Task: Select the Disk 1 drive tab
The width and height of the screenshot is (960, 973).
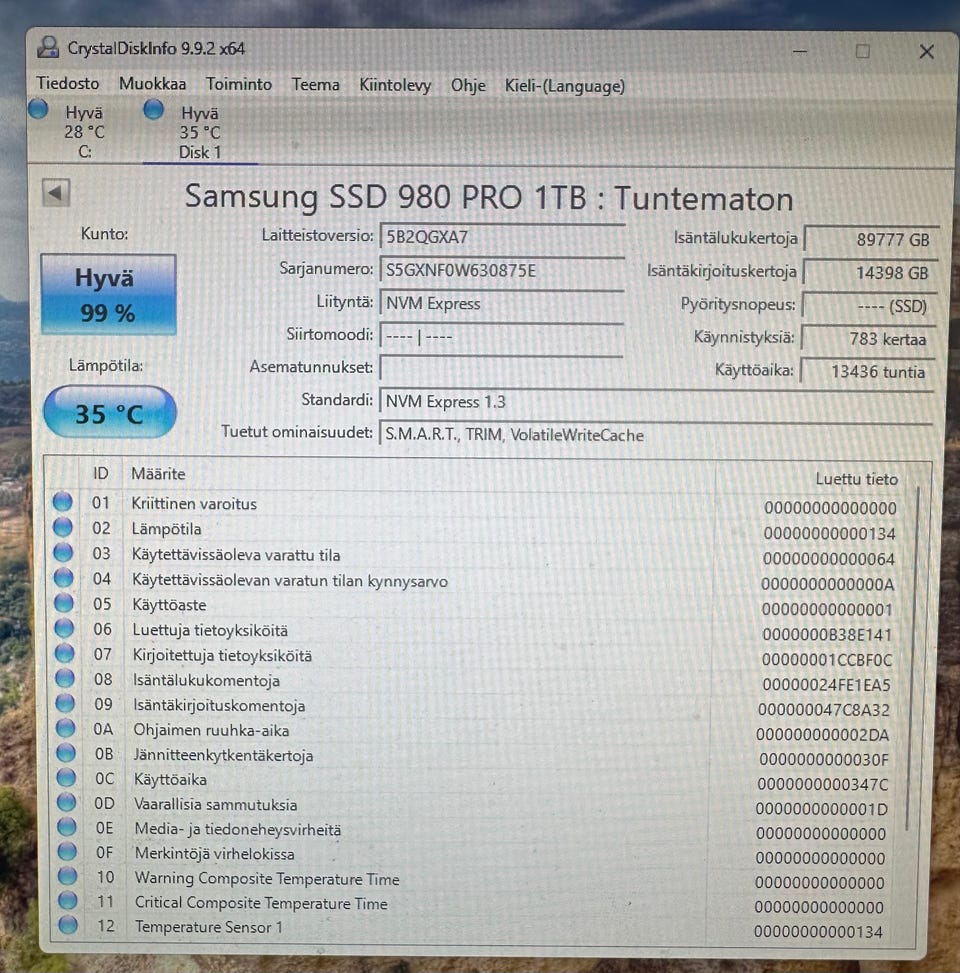Action: pyautogui.click(x=200, y=132)
